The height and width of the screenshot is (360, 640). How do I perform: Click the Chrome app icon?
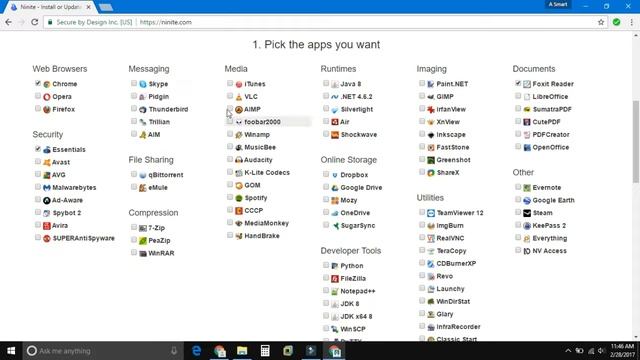pos(47,84)
